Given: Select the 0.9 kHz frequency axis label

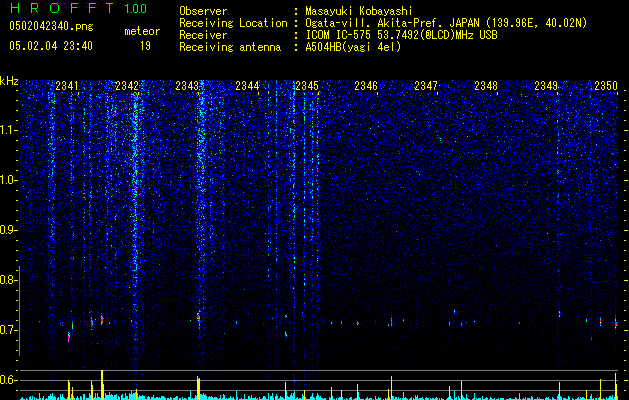Looking at the screenshot, I should click(8, 230).
